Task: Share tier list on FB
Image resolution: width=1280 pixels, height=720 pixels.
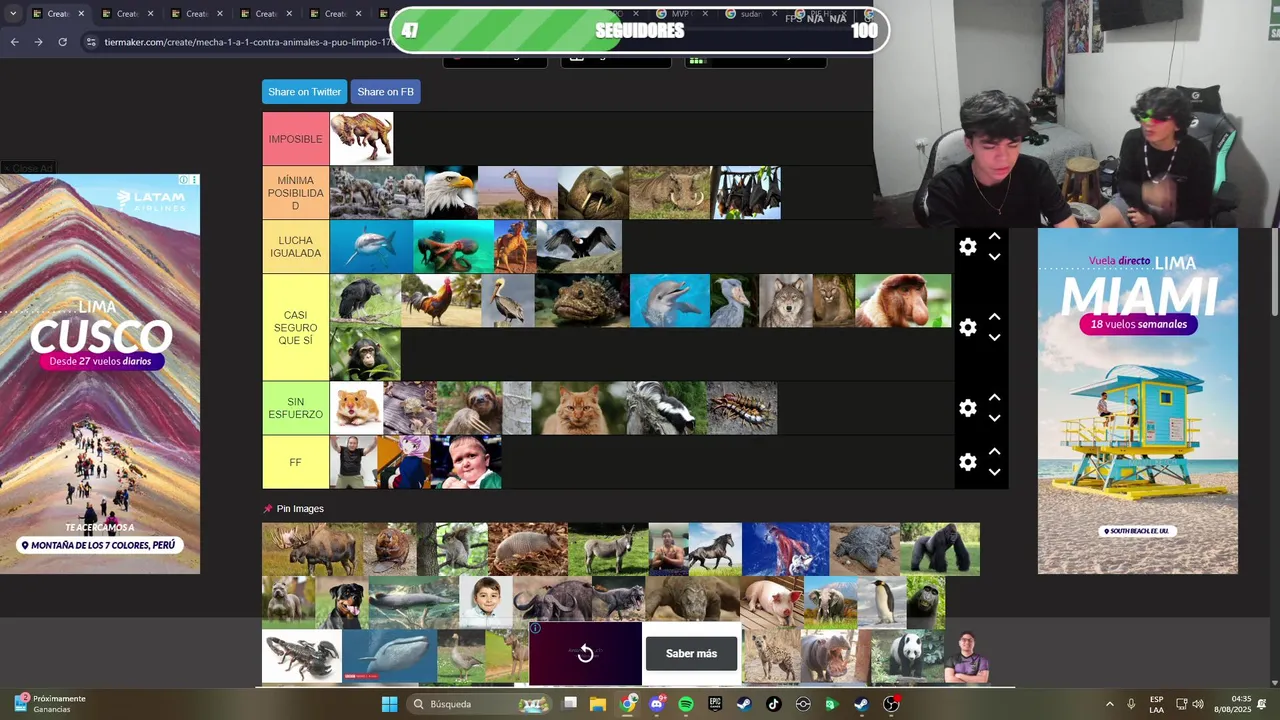Action: (385, 92)
